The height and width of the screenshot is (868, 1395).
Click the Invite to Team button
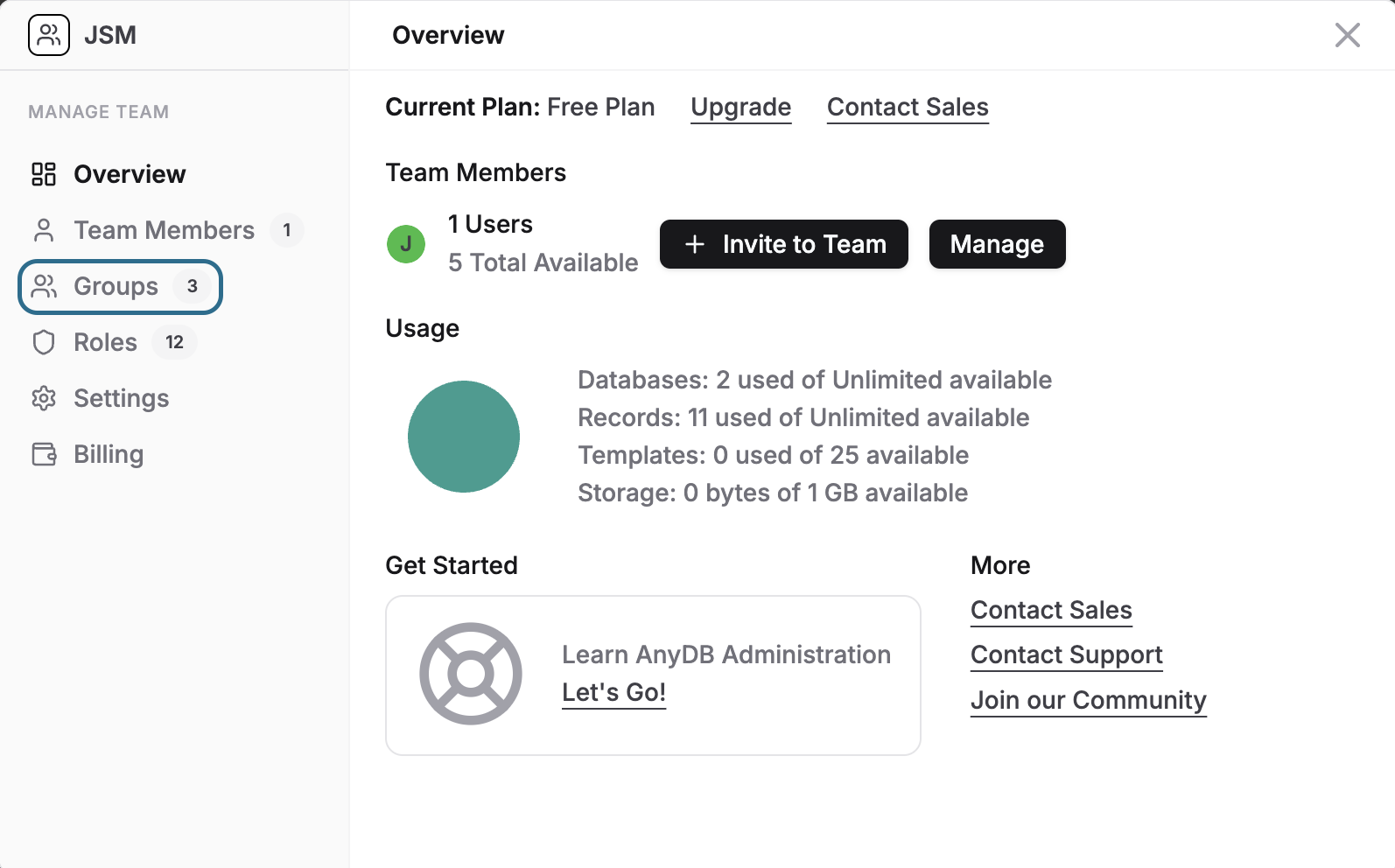784,244
